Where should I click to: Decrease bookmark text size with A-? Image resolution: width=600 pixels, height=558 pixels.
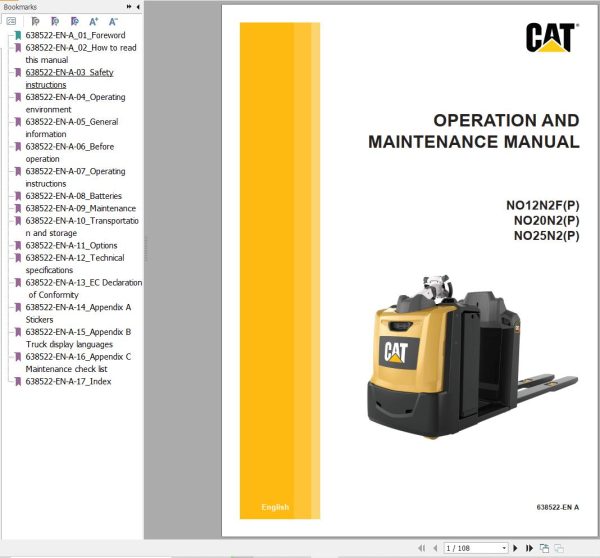tap(113, 21)
